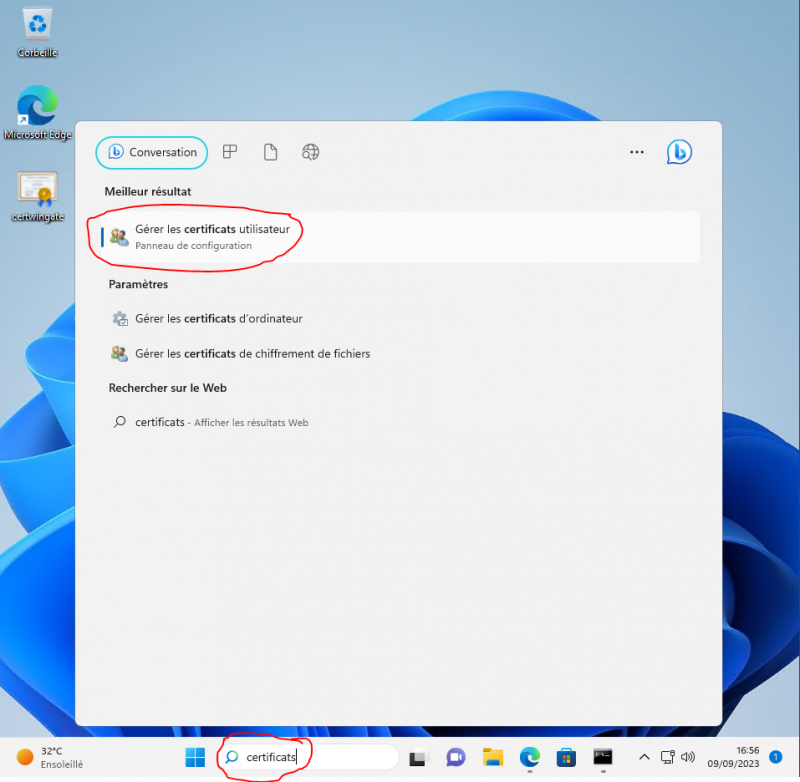Select the Documents search filter icon
The image size is (800, 782).
(x=270, y=152)
